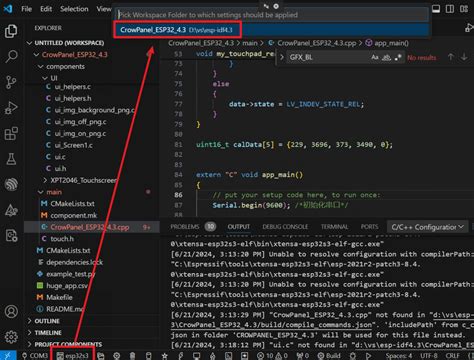Toggle Use Regular Expression in find
This screenshot has width=474, height=360.
(398, 57)
